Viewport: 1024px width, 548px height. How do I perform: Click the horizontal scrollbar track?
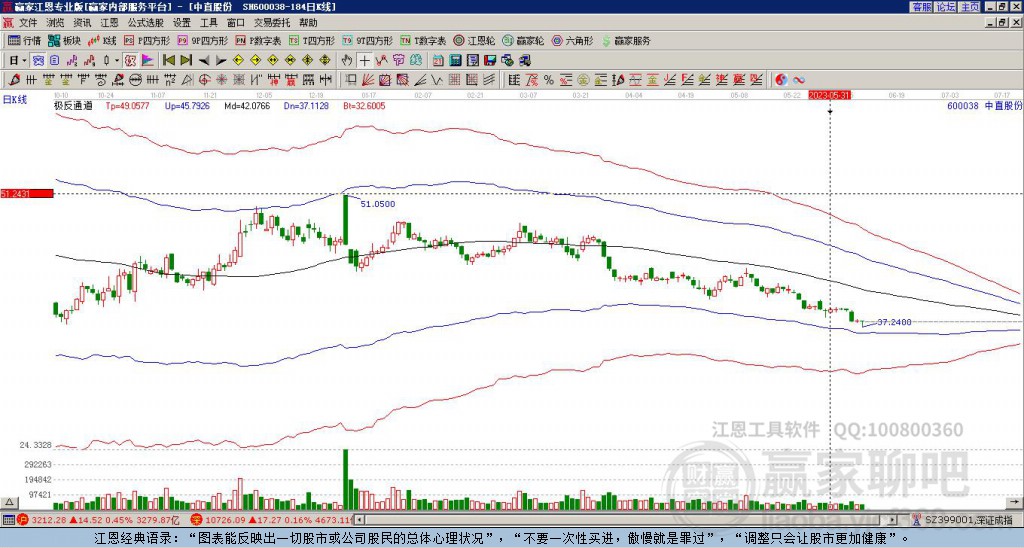click(x=626, y=520)
